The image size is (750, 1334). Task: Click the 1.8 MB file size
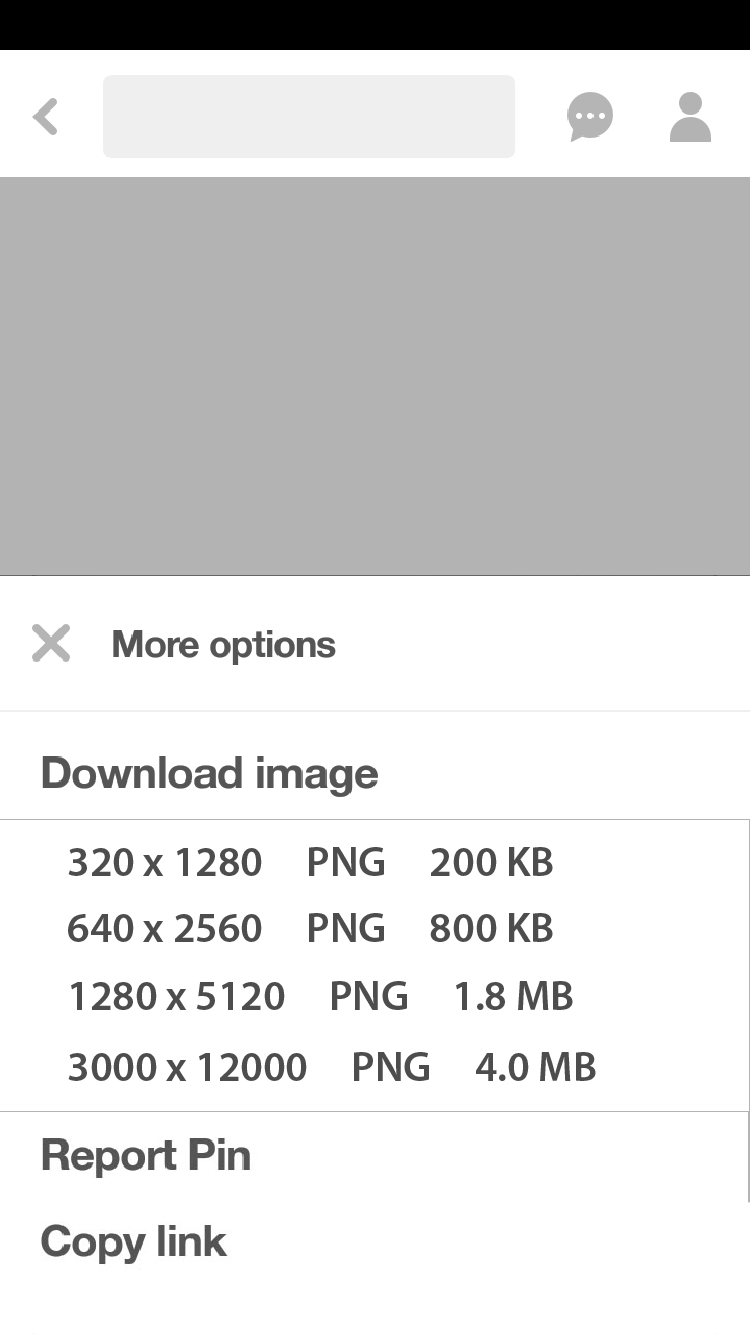point(513,997)
